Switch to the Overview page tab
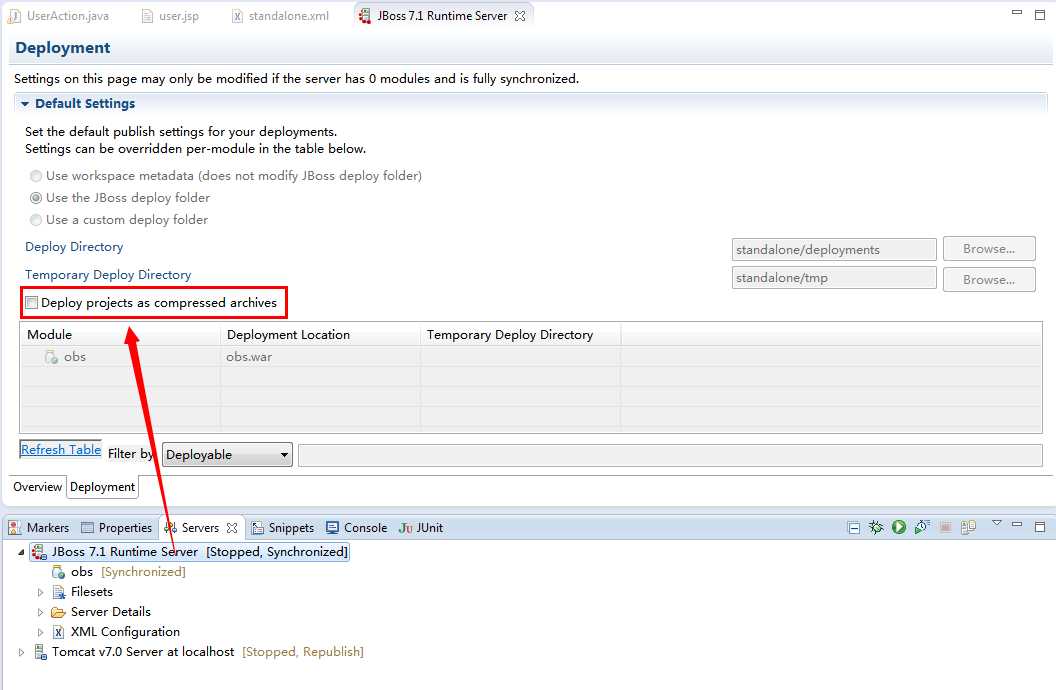The height and width of the screenshot is (690, 1056). (37, 487)
